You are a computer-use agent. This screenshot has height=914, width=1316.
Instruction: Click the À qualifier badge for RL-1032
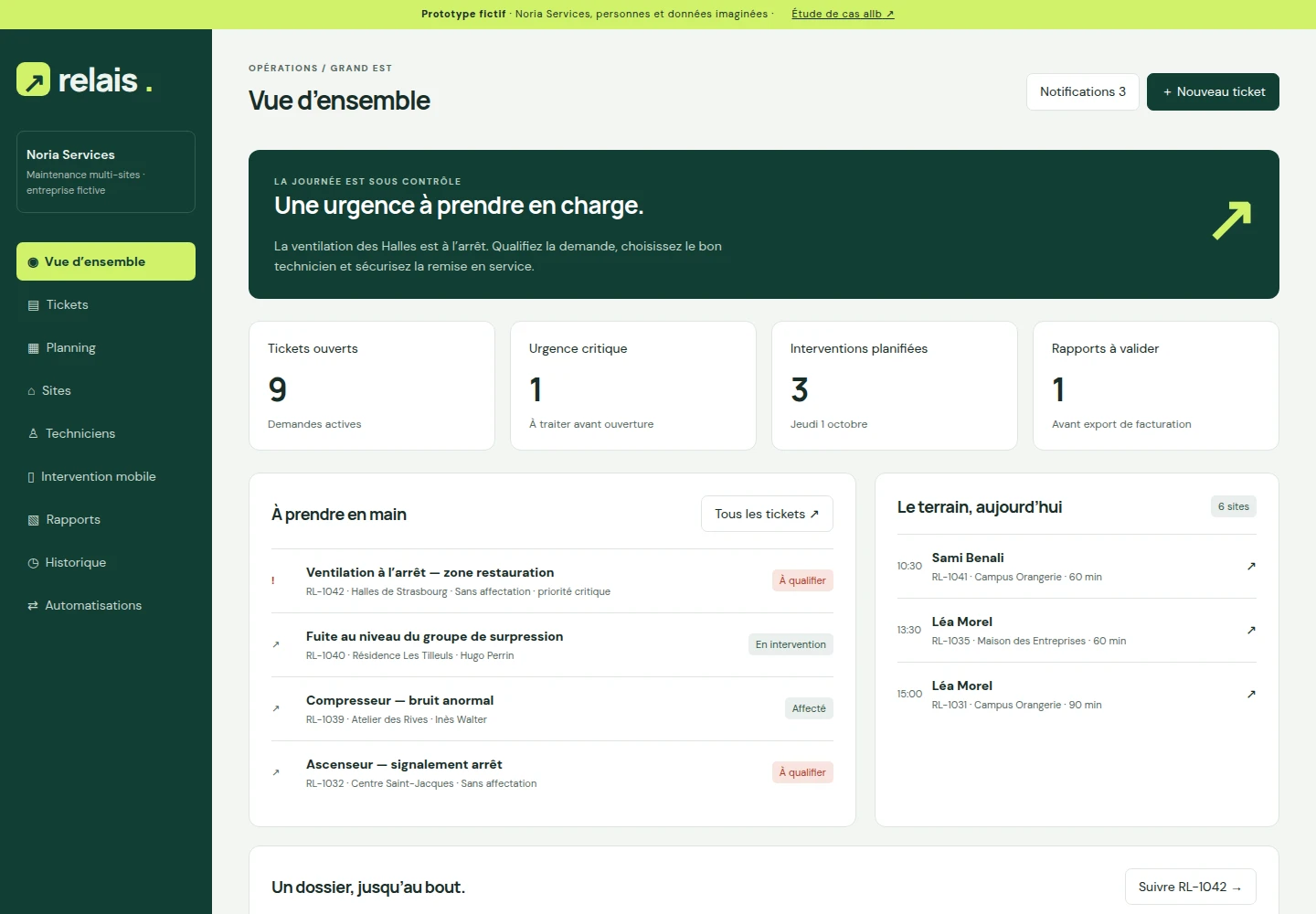click(802, 772)
